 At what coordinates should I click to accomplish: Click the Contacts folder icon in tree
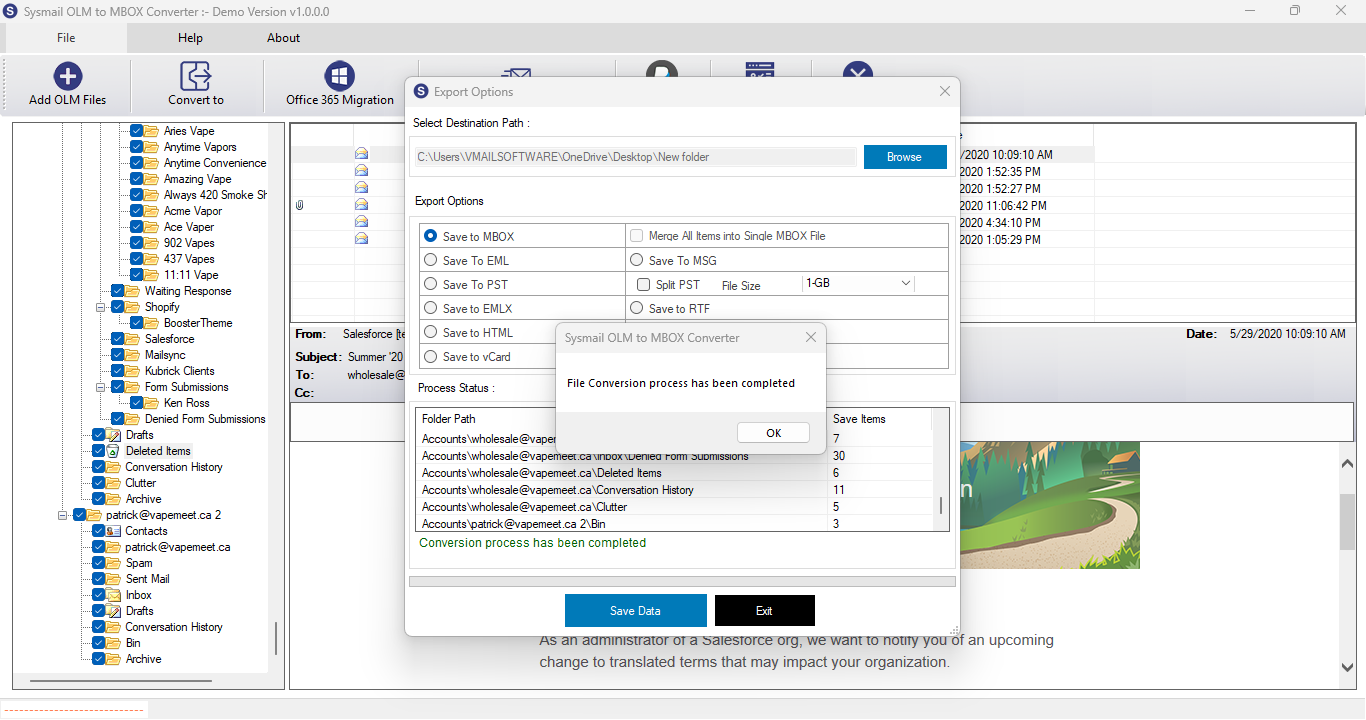114,531
